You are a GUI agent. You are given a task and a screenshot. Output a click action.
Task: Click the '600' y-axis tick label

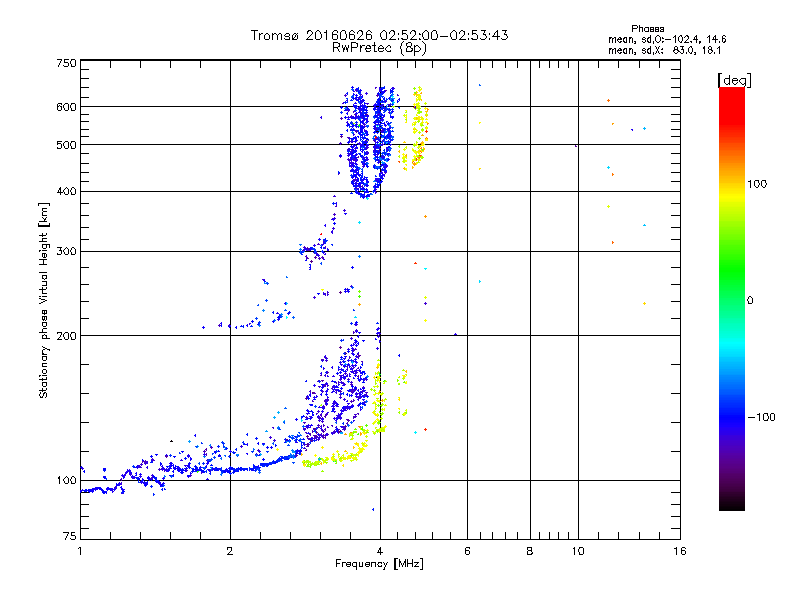pos(66,107)
